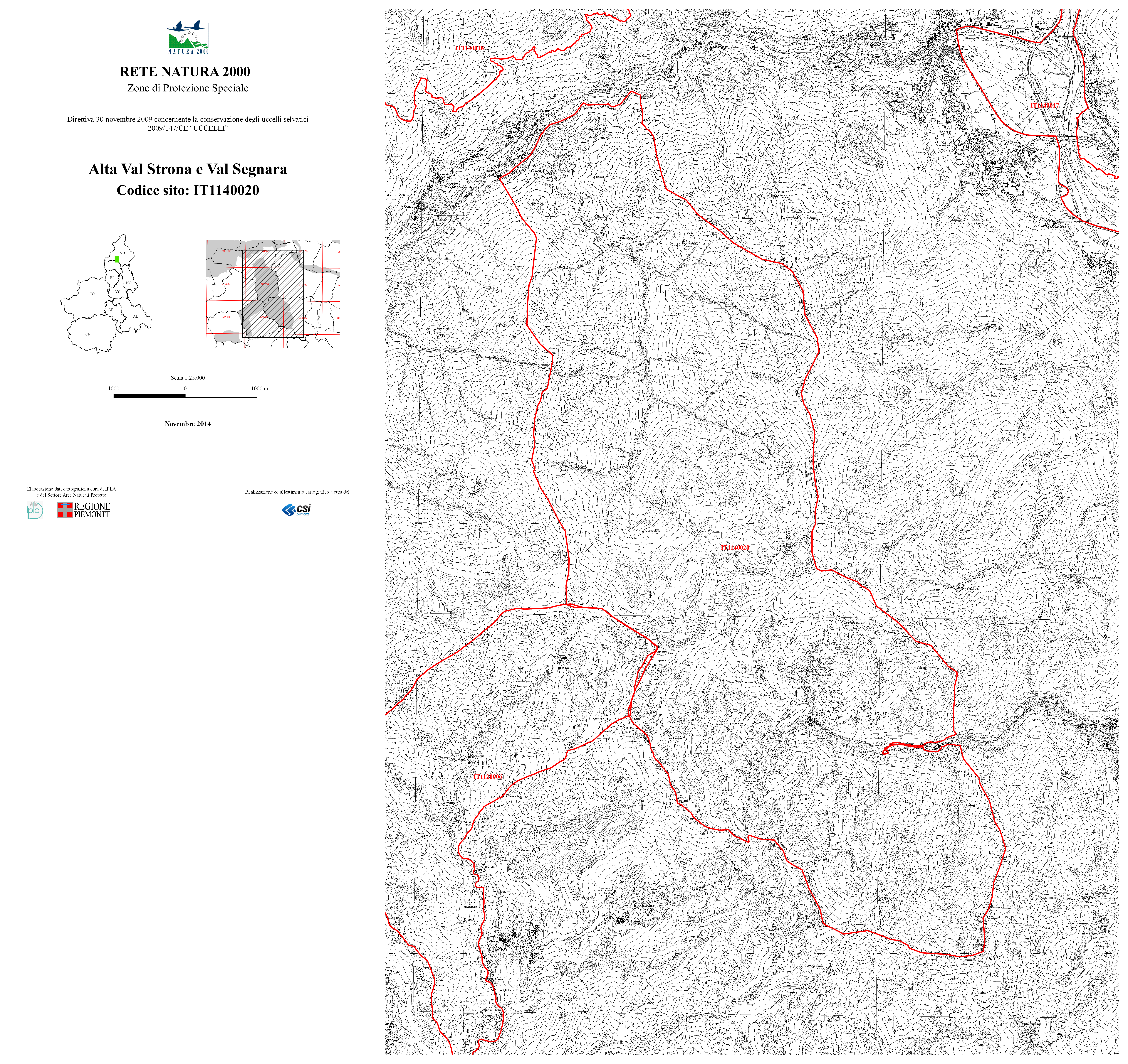Select the BI province label
Image resolution: width=1128 pixels, height=1064 pixels.
112,278
